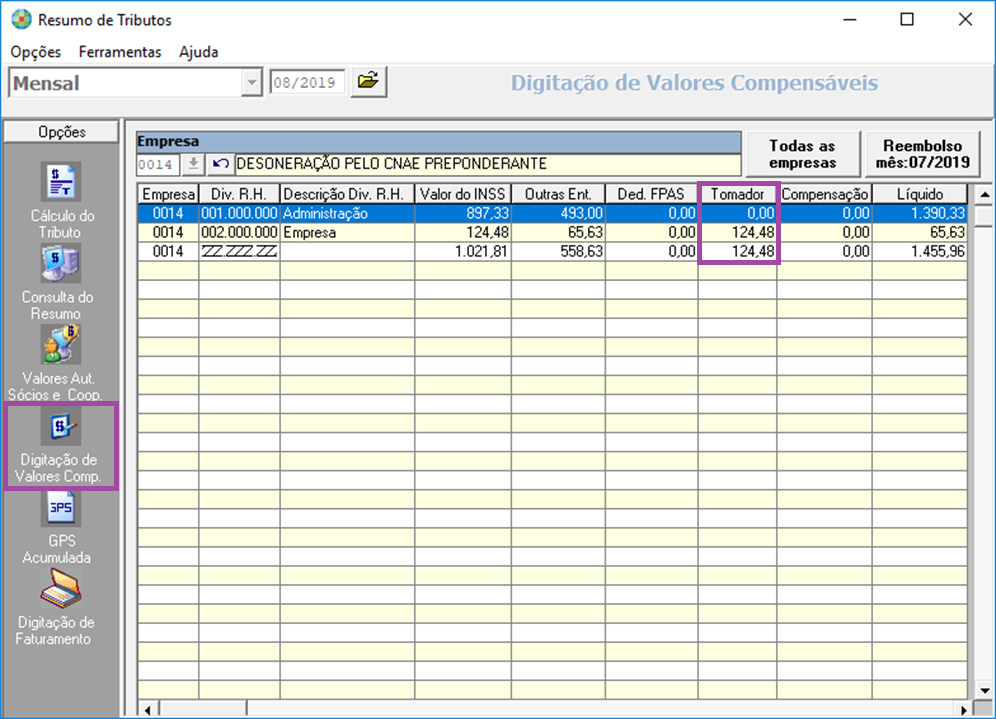
Task: Click the Empresa column header
Action: [168, 194]
